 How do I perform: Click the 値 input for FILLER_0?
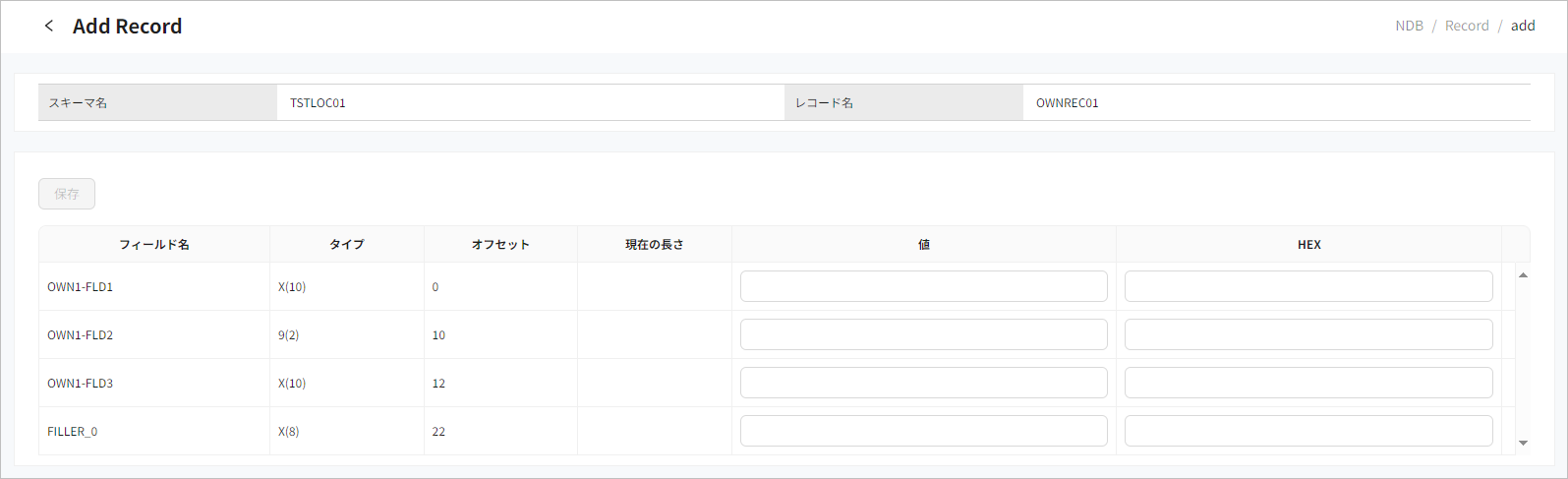pyautogui.click(x=923, y=431)
